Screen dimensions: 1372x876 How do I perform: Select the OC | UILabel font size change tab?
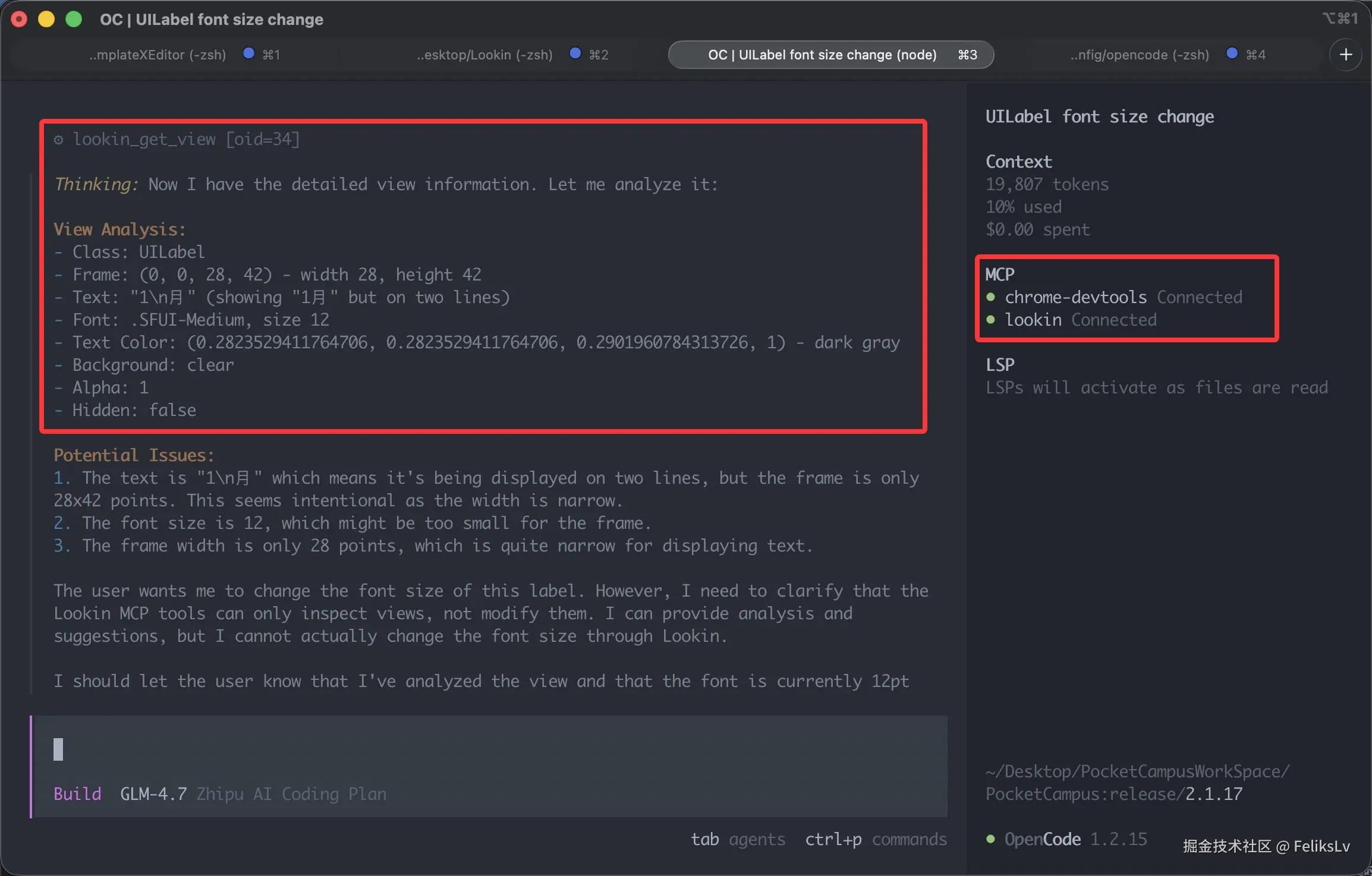822,55
